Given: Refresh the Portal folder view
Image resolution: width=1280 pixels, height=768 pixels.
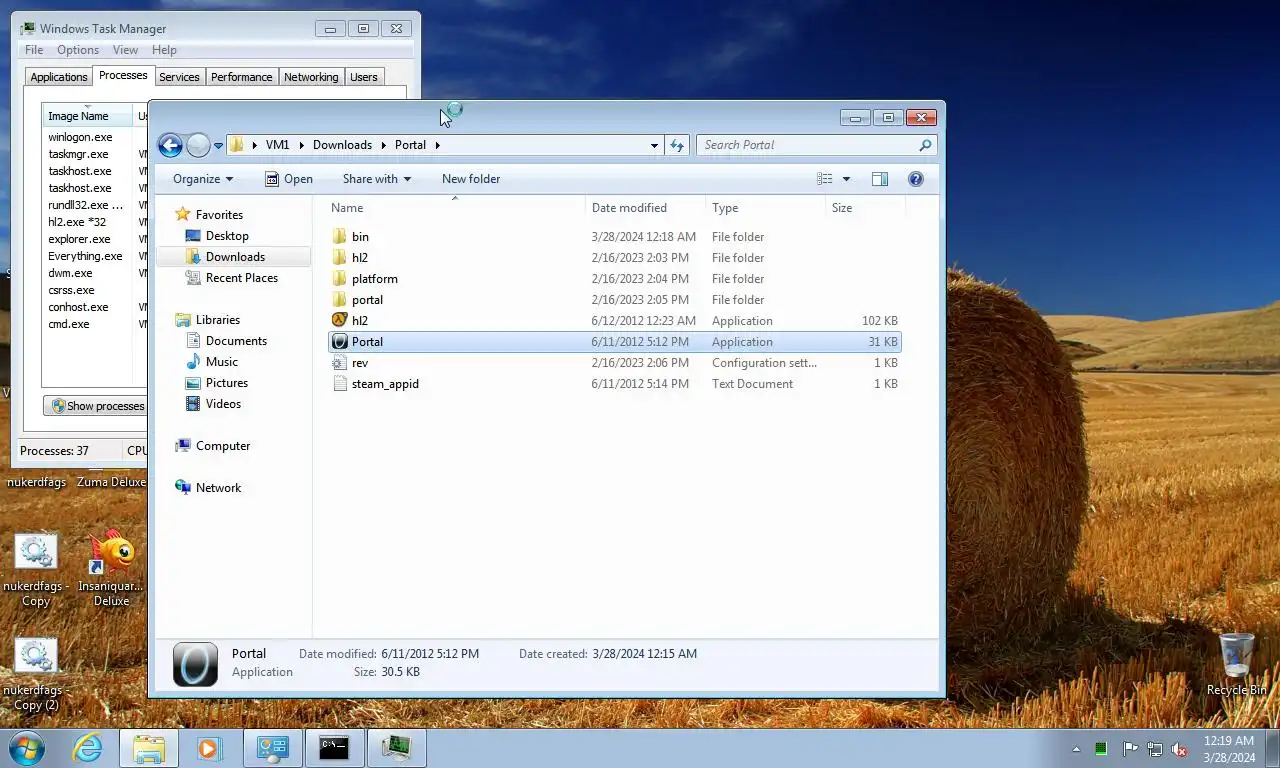Looking at the screenshot, I should (677, 145).
